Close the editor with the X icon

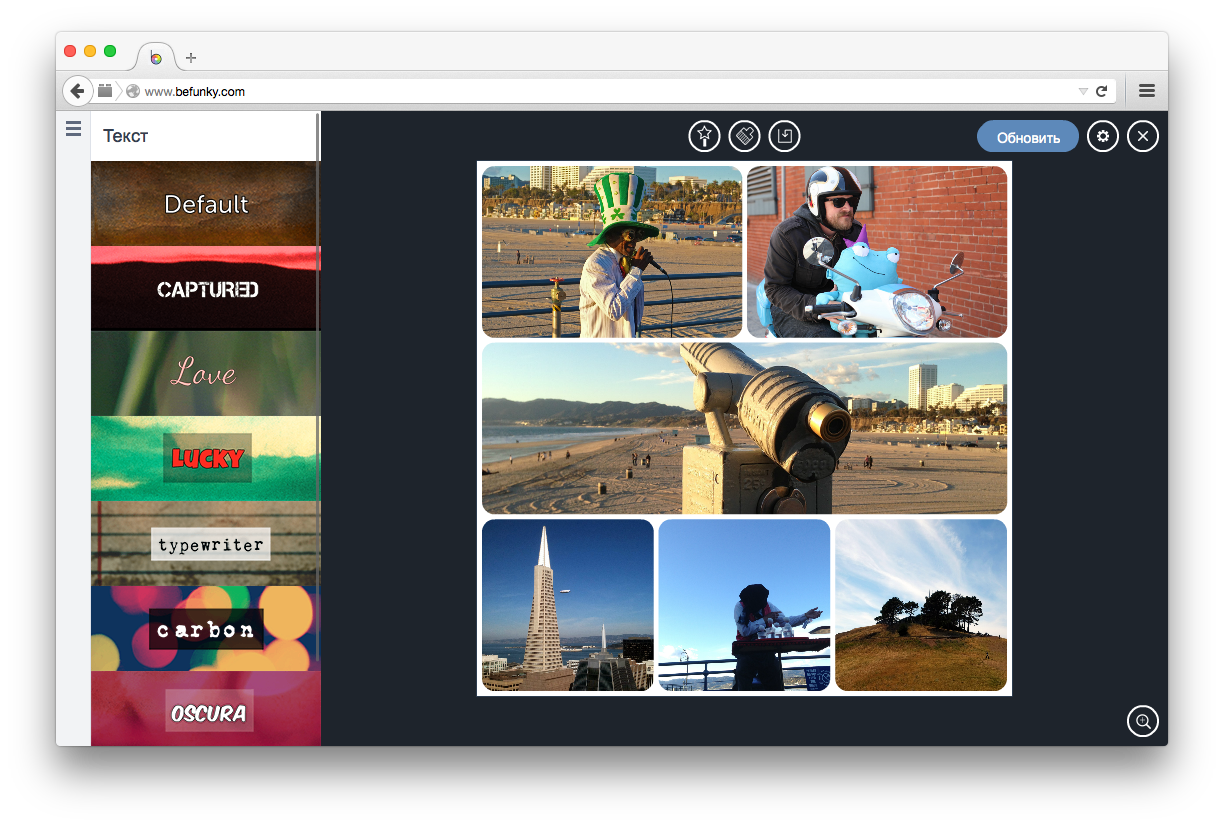(1143, 136)
